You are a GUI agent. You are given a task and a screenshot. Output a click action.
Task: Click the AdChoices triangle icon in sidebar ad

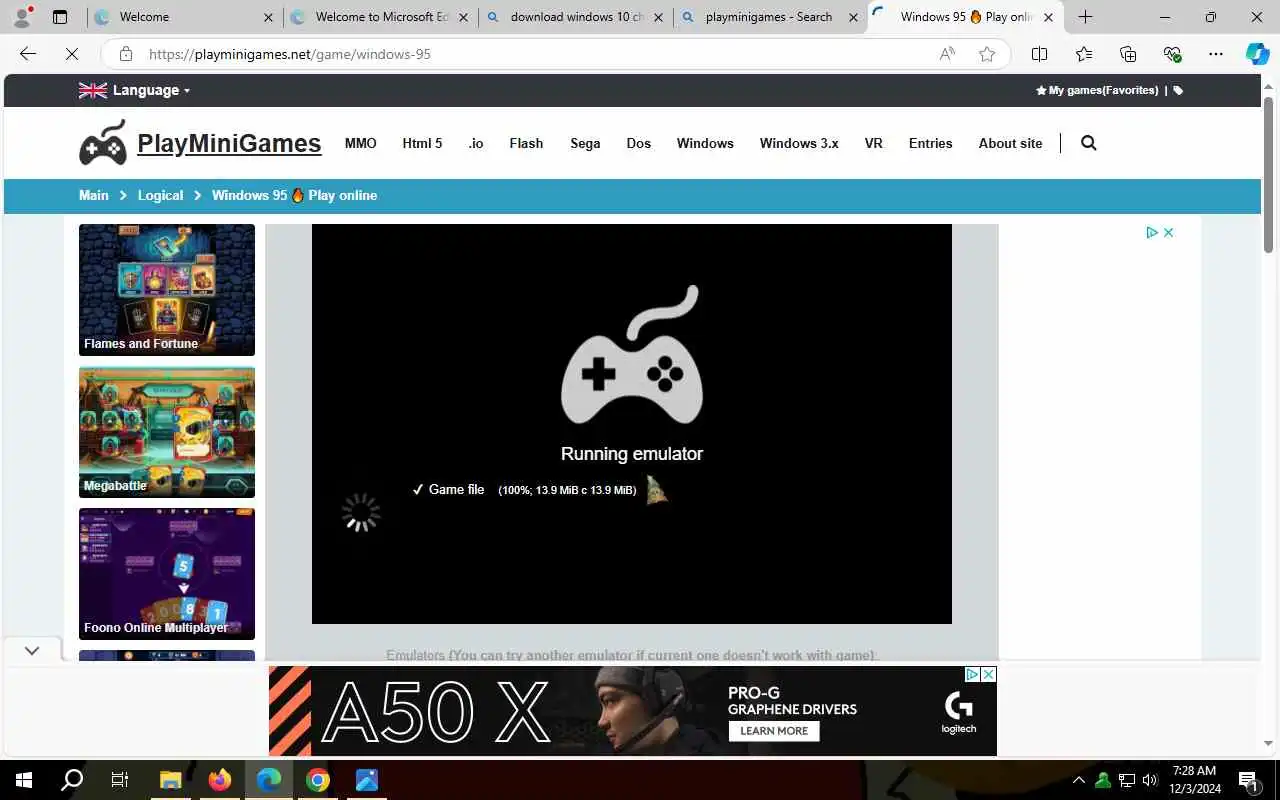1152,232
